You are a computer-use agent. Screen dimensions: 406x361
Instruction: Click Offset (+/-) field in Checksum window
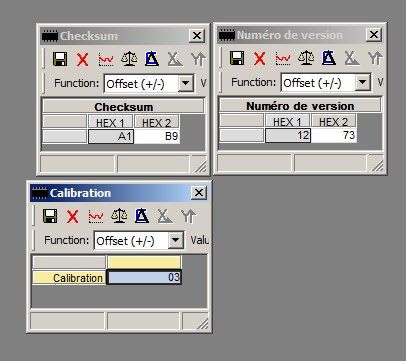[149, 83]
